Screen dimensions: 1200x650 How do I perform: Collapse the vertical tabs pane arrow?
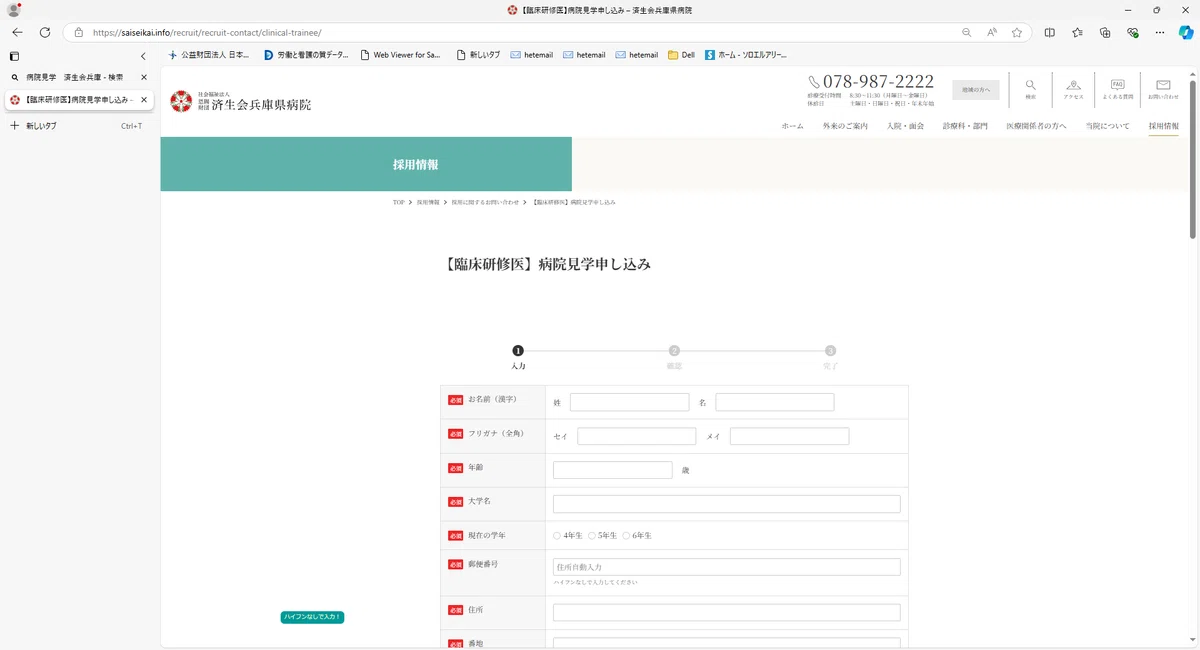point(143,56)
